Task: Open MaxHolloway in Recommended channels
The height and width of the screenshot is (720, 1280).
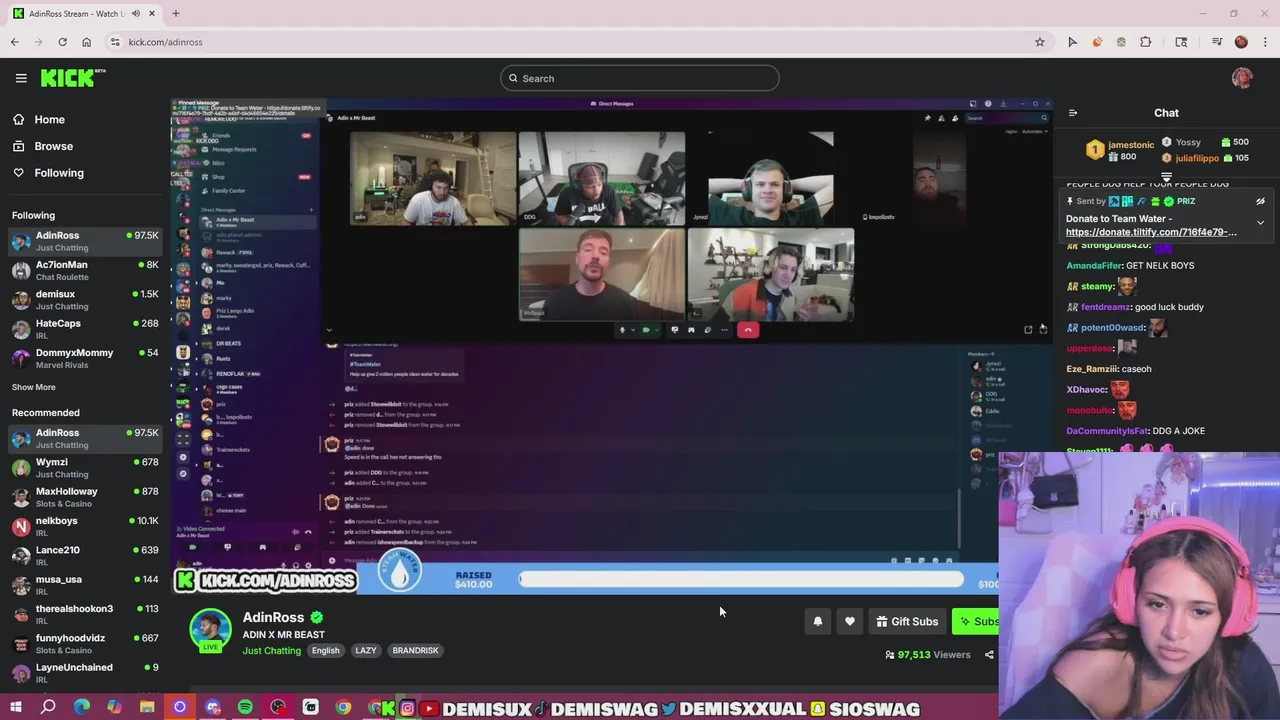Action: point(85,497)
